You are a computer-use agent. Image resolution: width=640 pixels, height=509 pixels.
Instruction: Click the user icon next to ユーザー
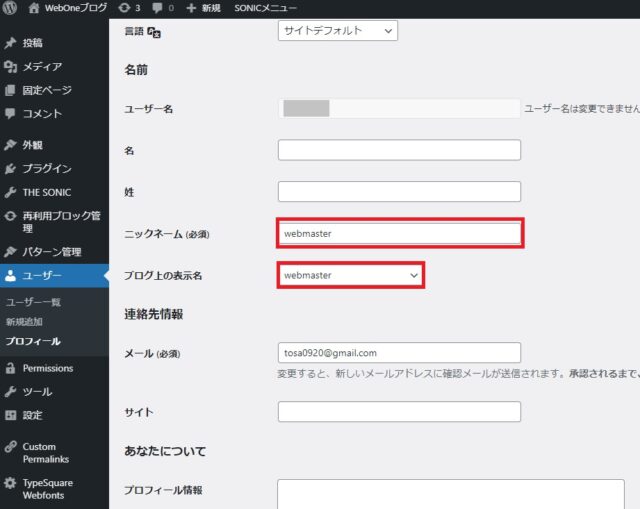[10, 276]
